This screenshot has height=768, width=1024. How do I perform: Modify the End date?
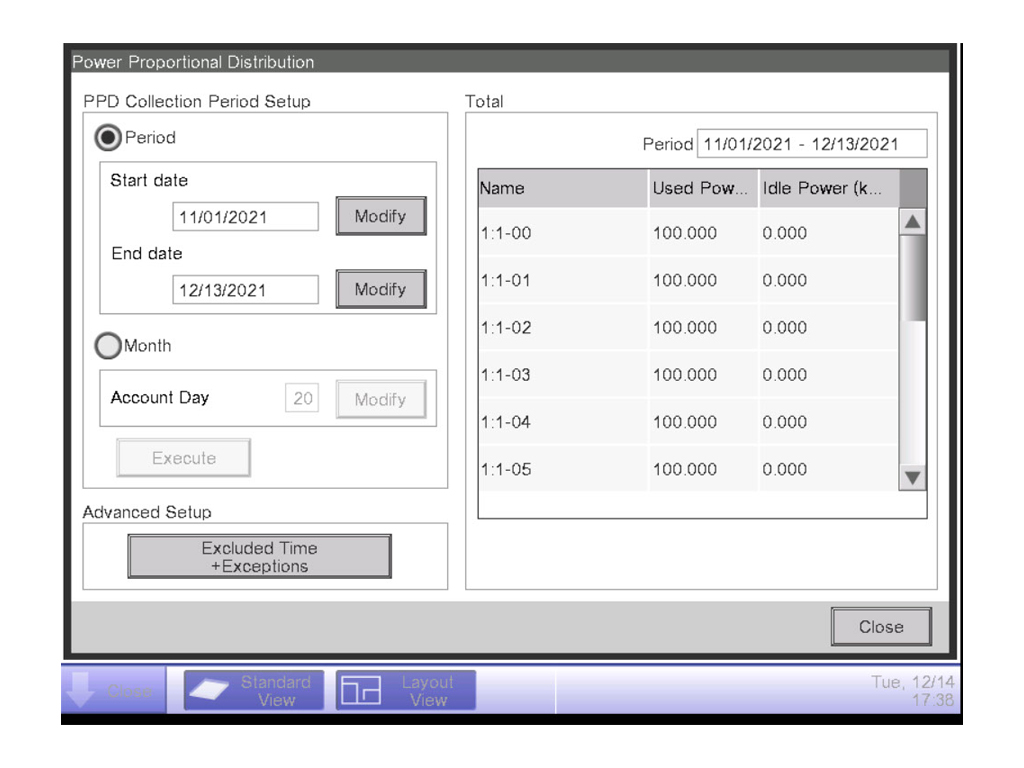(380, 289)
